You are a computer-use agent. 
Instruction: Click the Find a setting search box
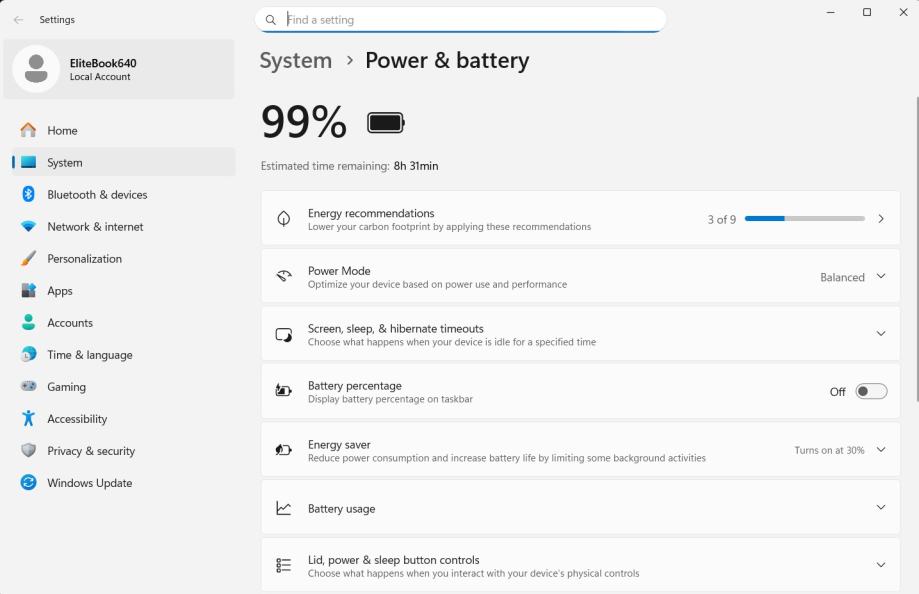coord(470,20)
